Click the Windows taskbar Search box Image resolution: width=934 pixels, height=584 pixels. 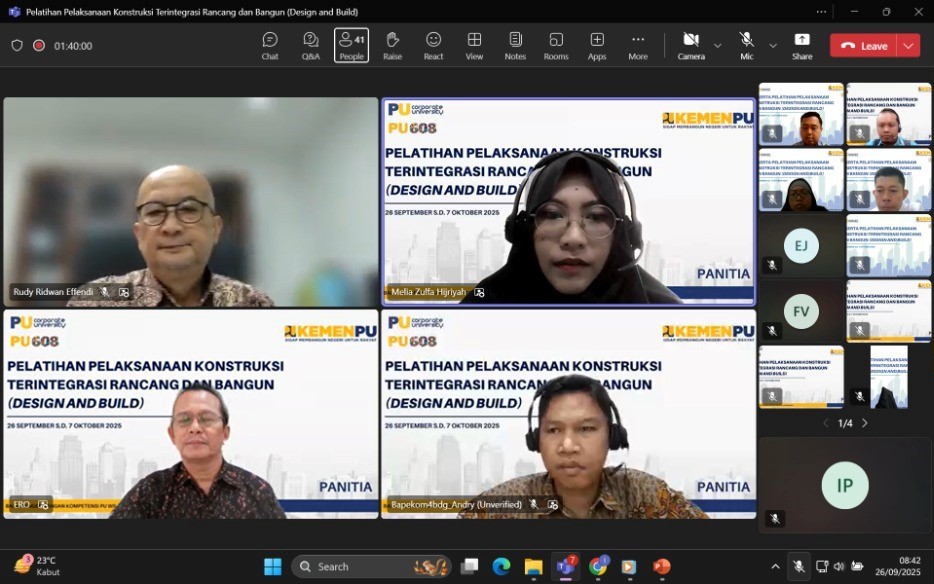(370, 566)
